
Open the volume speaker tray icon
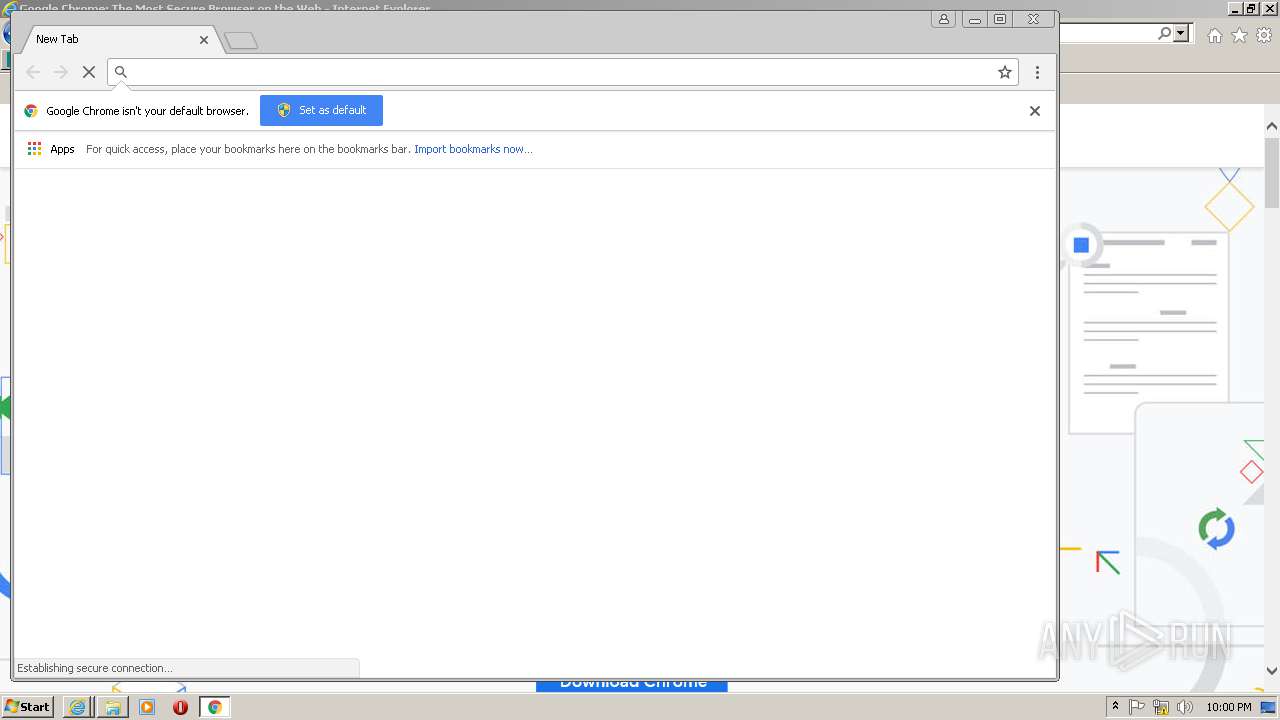click(x=1185, y=707)
